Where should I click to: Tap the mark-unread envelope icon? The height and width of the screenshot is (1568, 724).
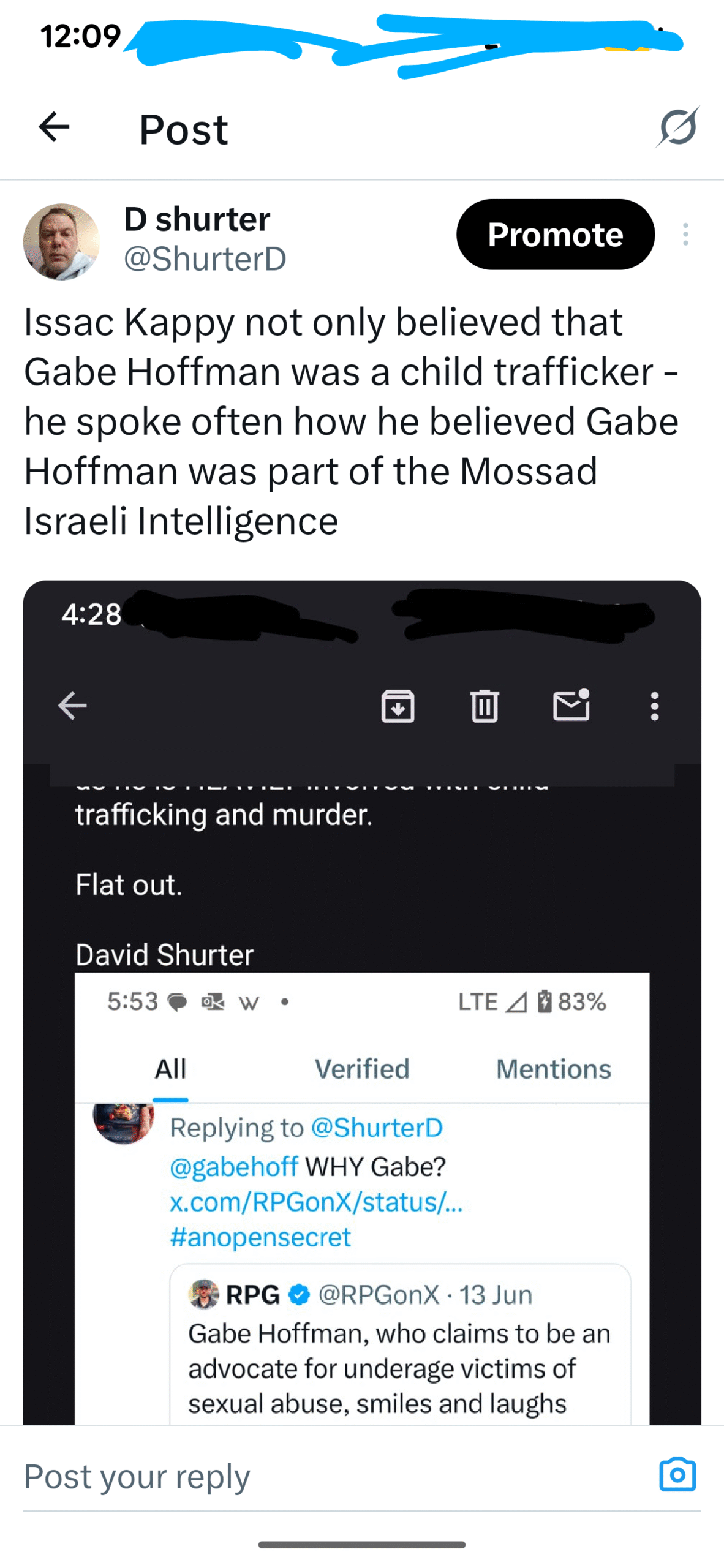pyautogui.click(x=571, y=706)
